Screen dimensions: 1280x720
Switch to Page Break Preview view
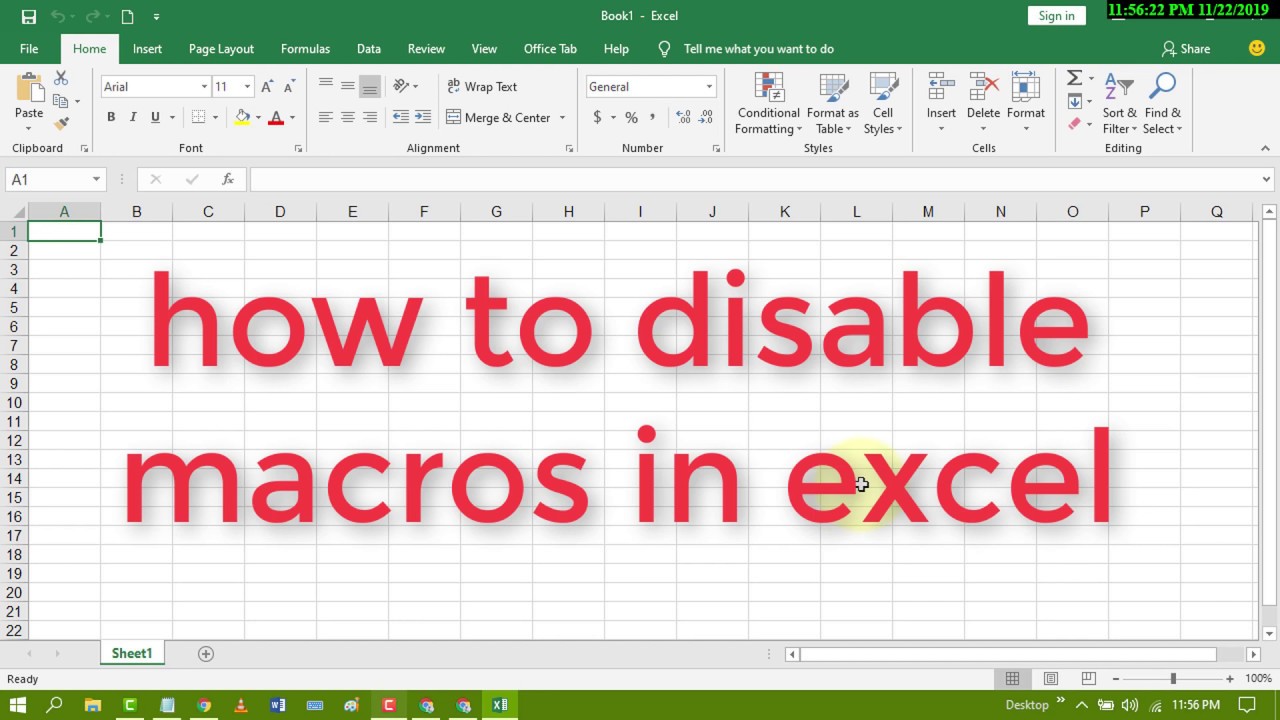point(1089,679)
